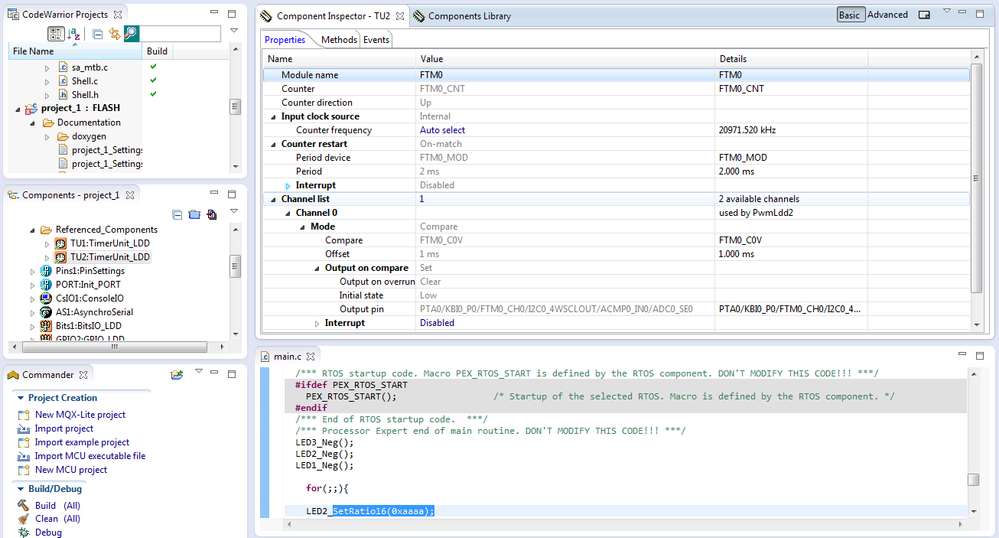
Task: Click the Build (All) hammer icon
Action: tap(23, 506)
